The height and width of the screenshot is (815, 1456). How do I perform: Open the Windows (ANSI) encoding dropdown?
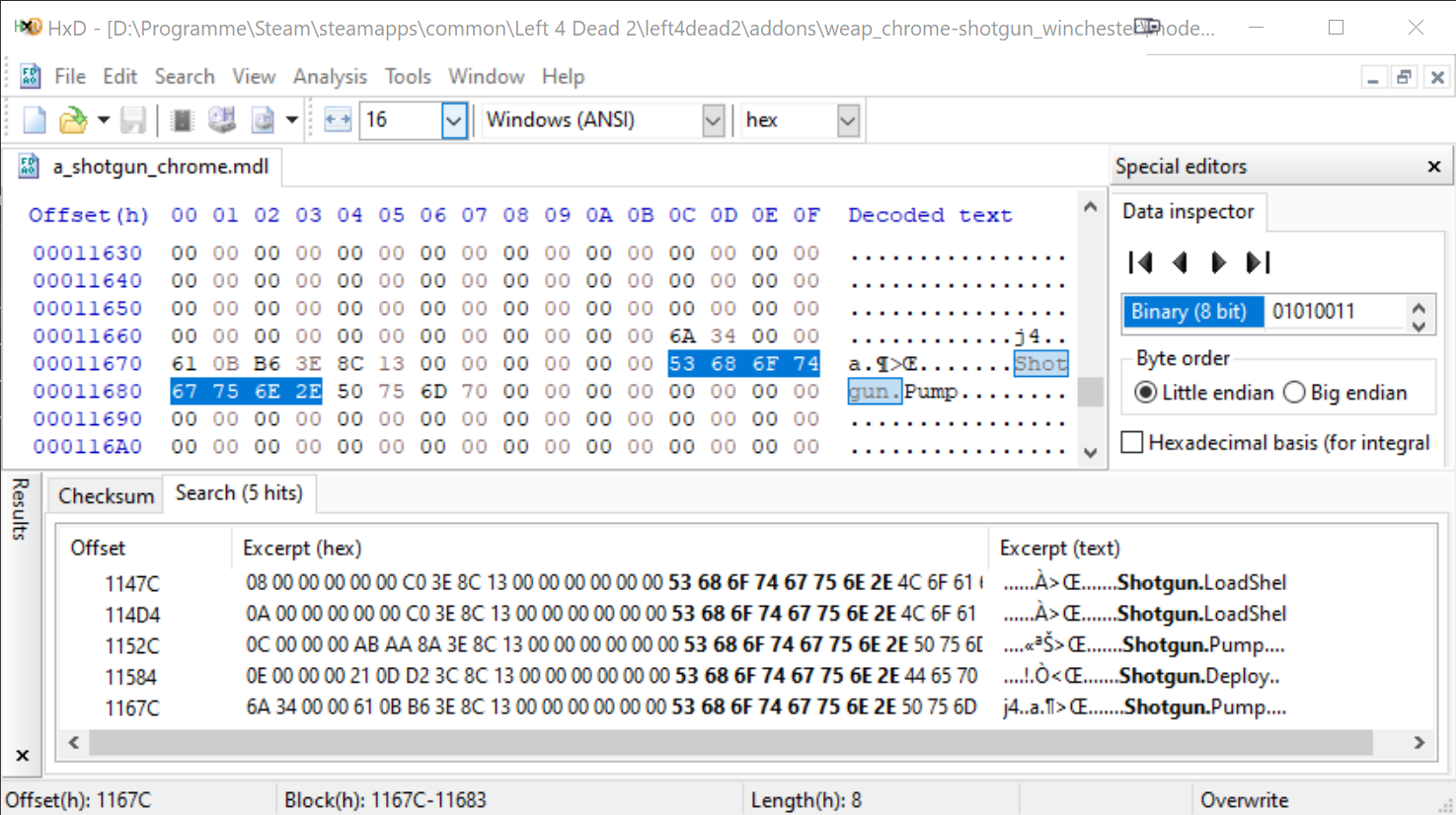click(x=713, y=120)
